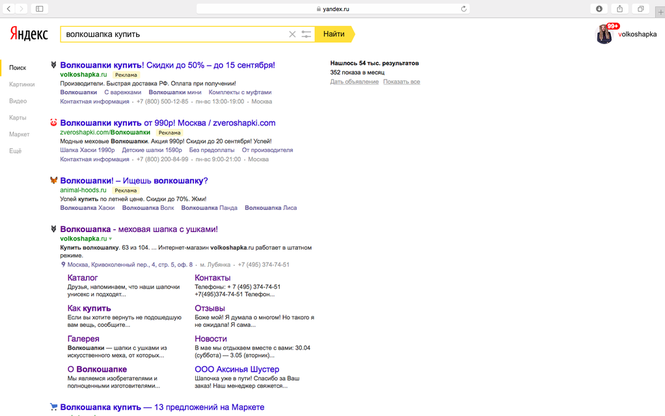Switch to the Видео tab
Viewport: 665px width, 416px height.
(18, 101)
